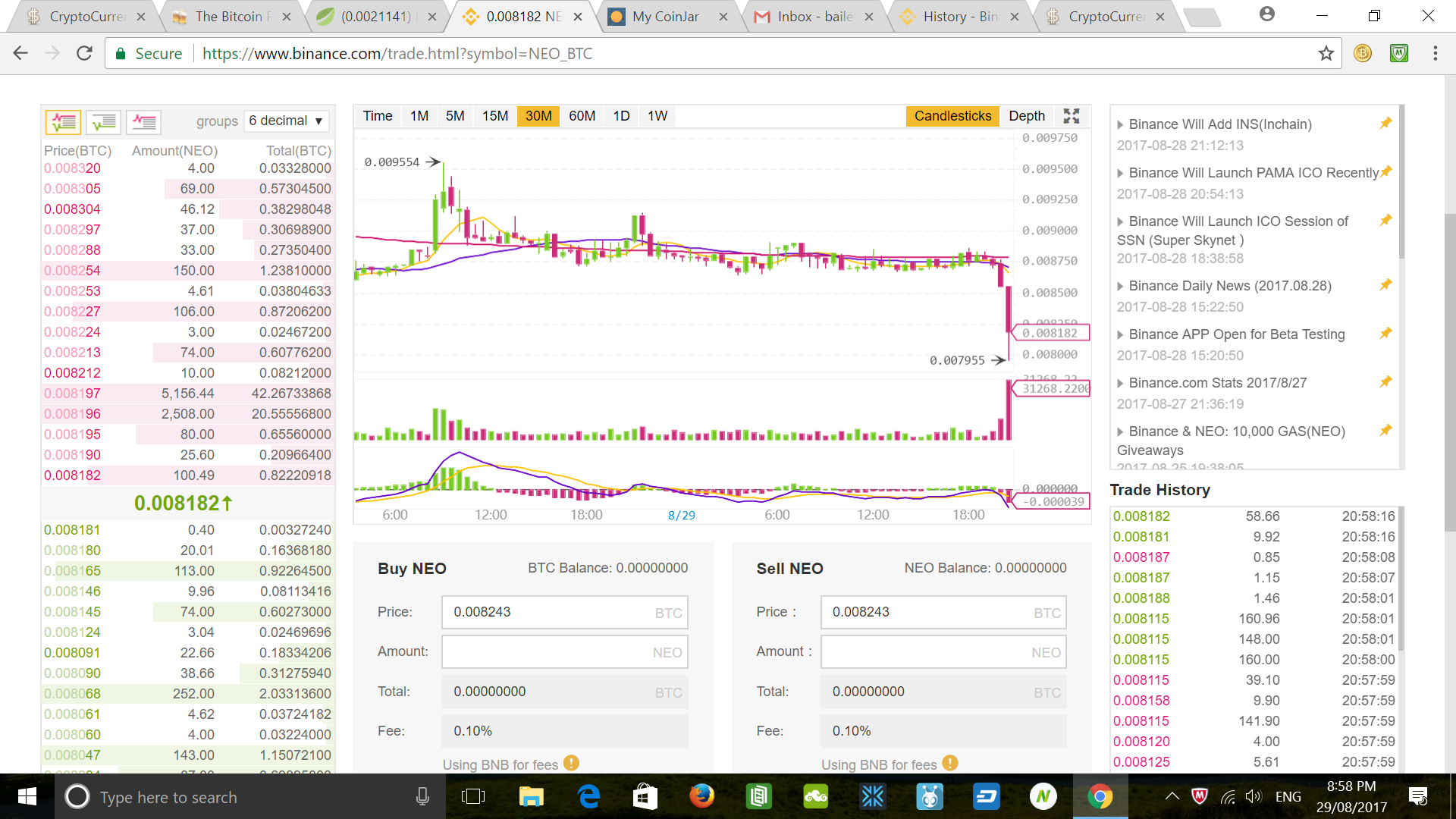Expand Binance APP Open for Beta Testing
The height and width of the screenshot is (819, 1456).
coord(1231,334)
